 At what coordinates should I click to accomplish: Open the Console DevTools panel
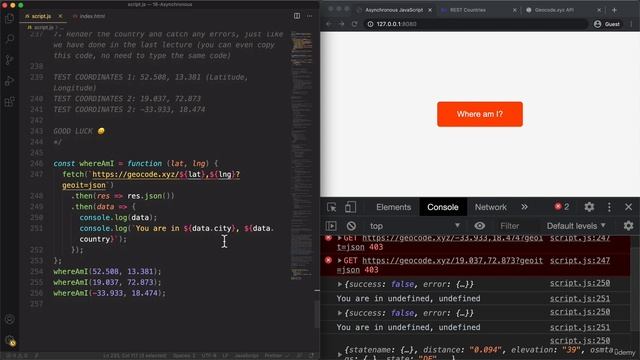(x=442, y=207)
